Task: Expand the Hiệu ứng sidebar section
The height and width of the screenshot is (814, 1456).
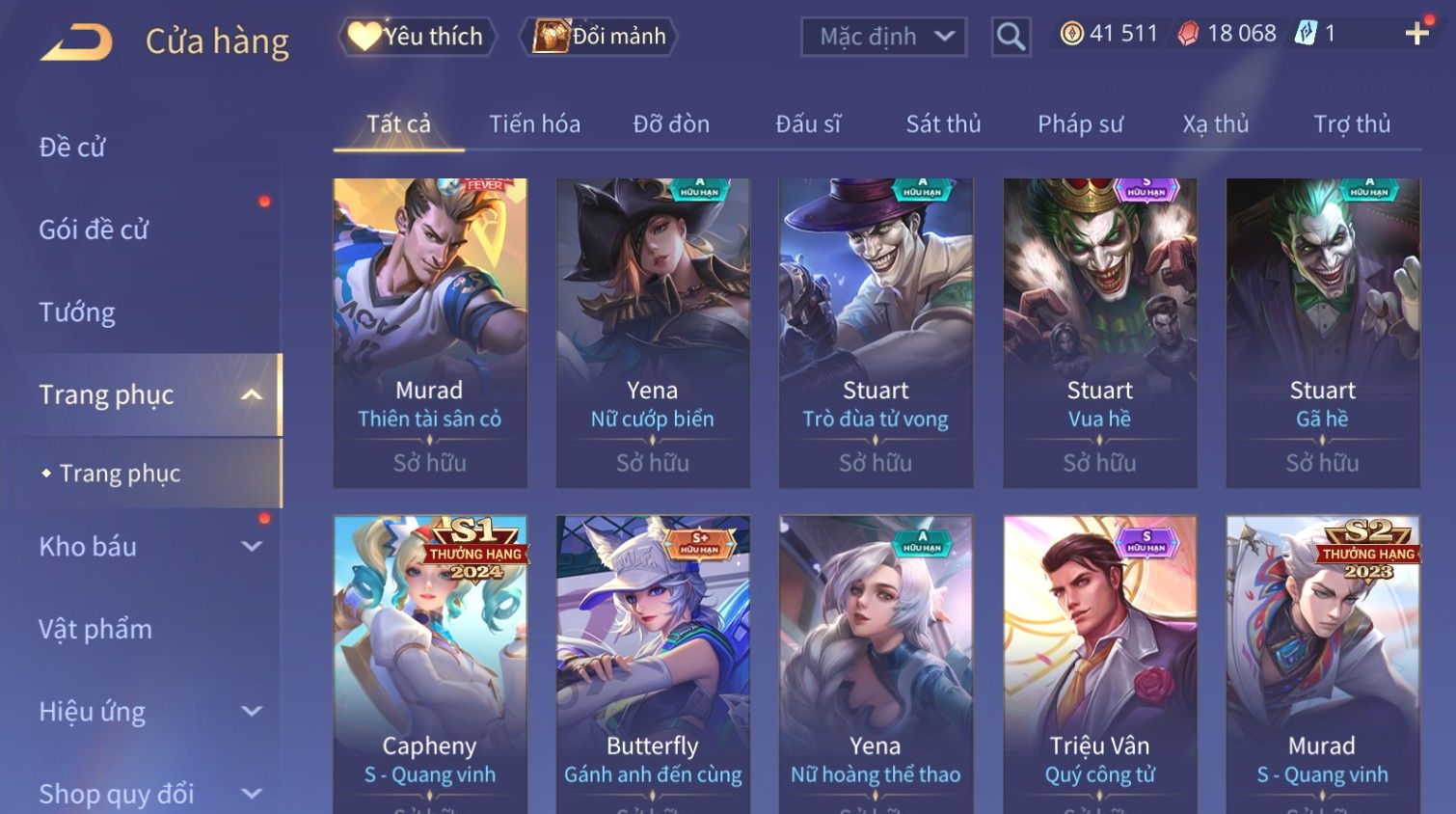Action: [x=252, y=711]
